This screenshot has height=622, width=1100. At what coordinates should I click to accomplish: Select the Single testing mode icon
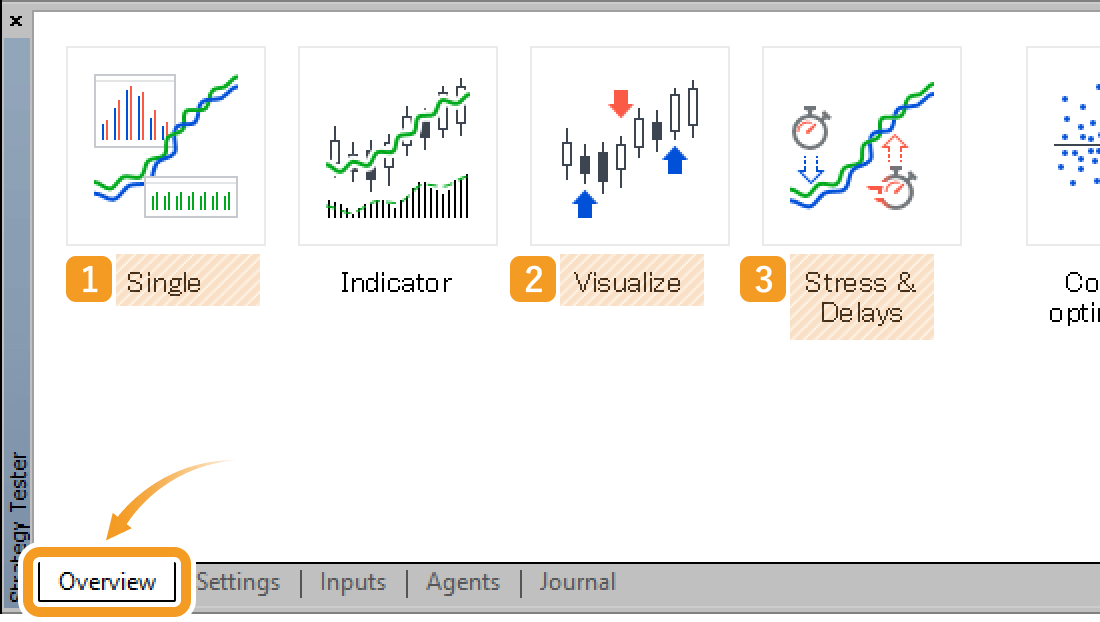click(x=165, y=145)
